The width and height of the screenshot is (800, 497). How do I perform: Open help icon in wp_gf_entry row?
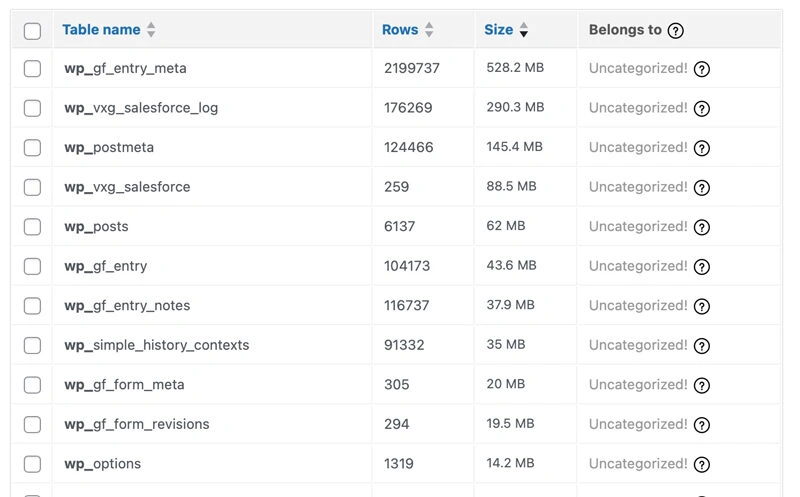coord(702,267)
